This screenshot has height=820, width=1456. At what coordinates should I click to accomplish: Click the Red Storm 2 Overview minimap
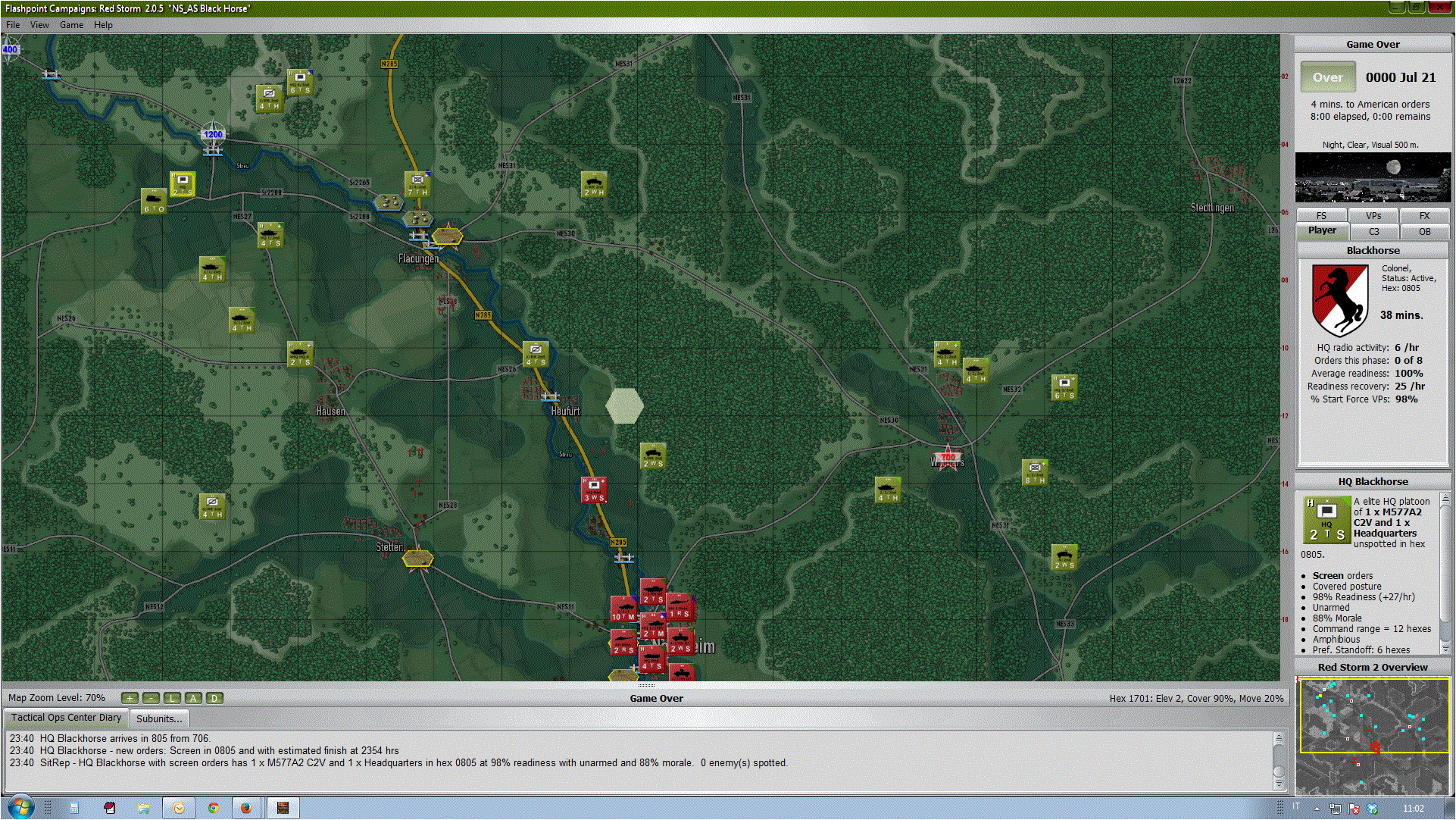pos(1373,735)
